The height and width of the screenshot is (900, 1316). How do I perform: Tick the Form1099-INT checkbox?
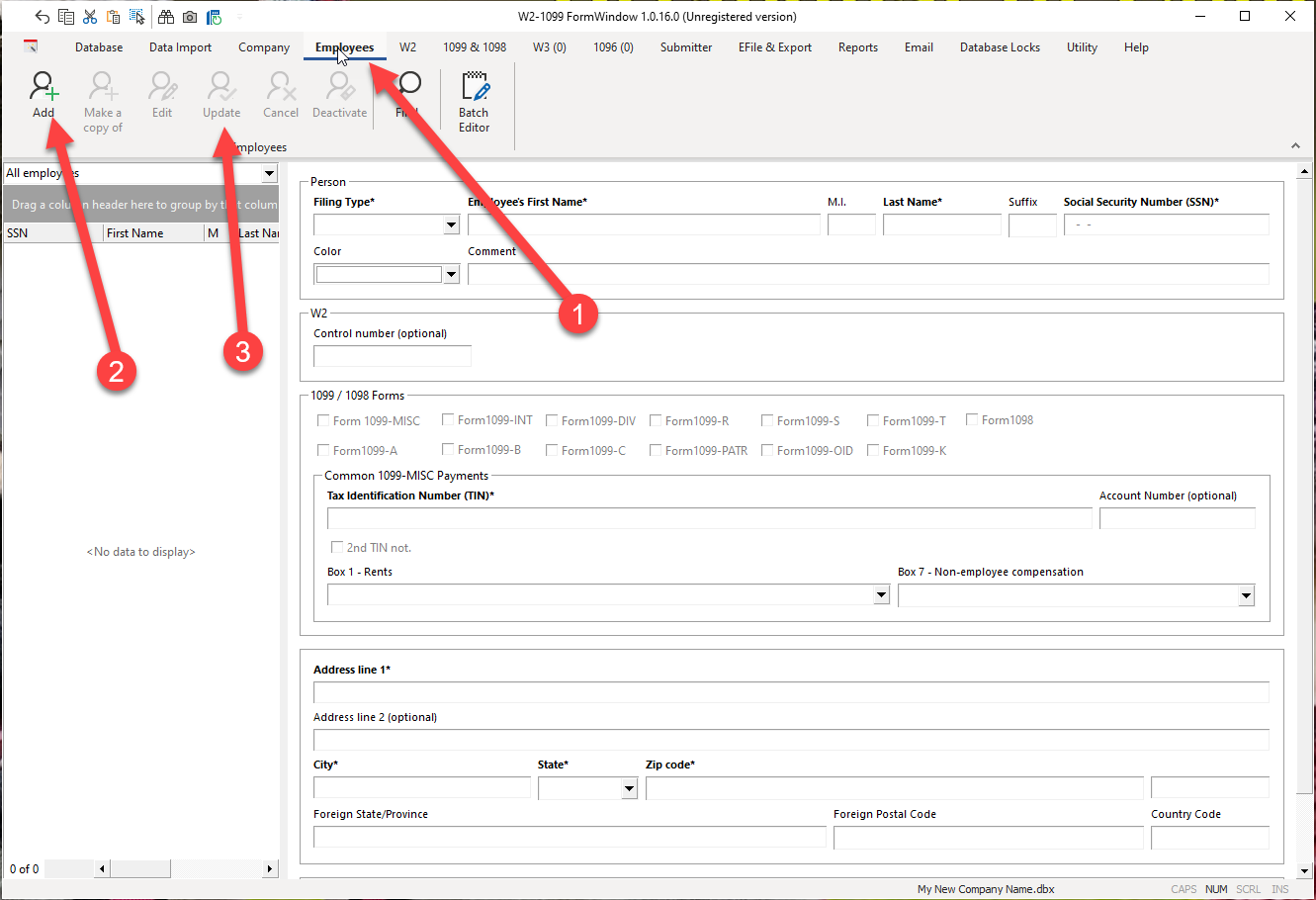coord(448,420)
